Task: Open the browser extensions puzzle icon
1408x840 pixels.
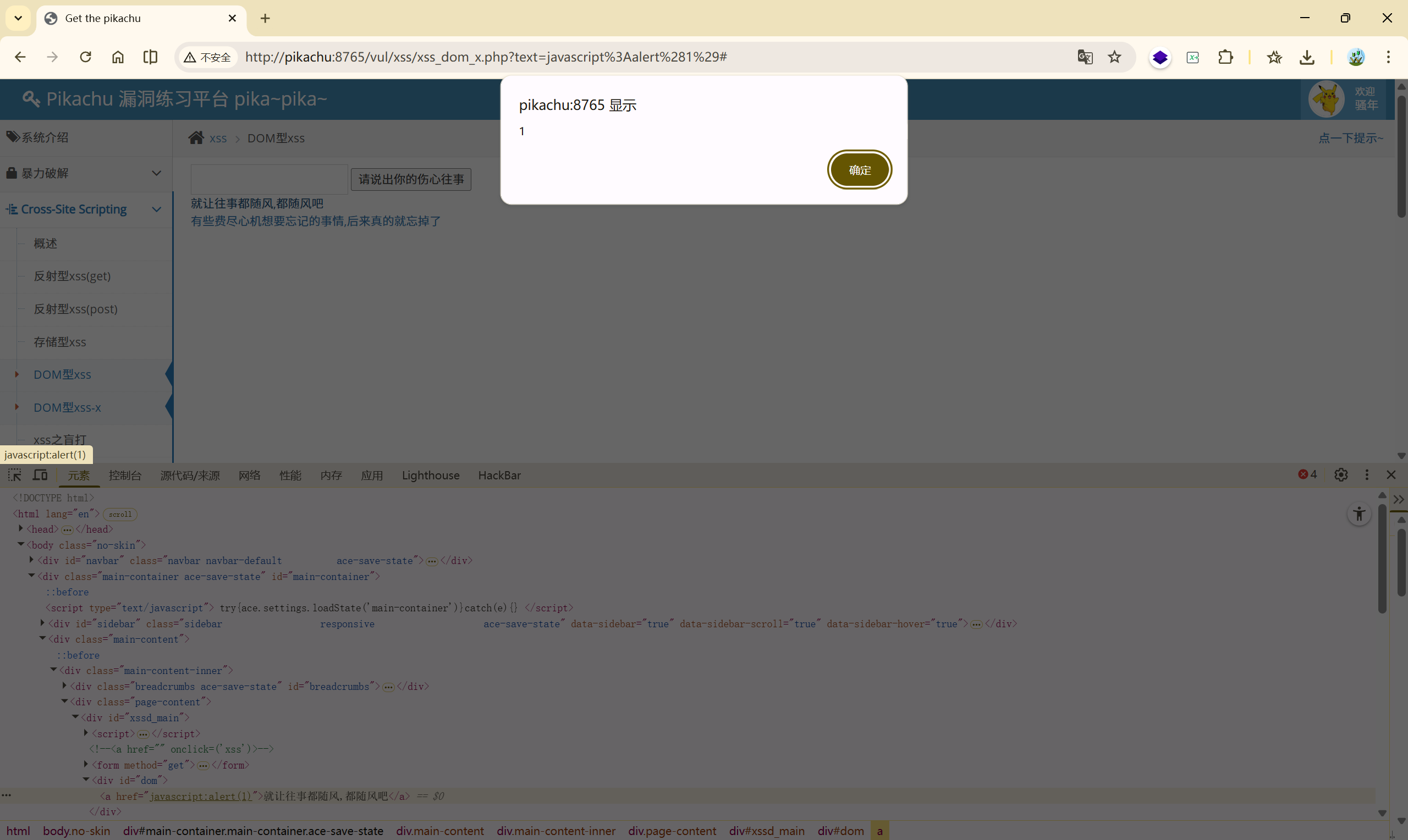Action: pos(1225,57)
